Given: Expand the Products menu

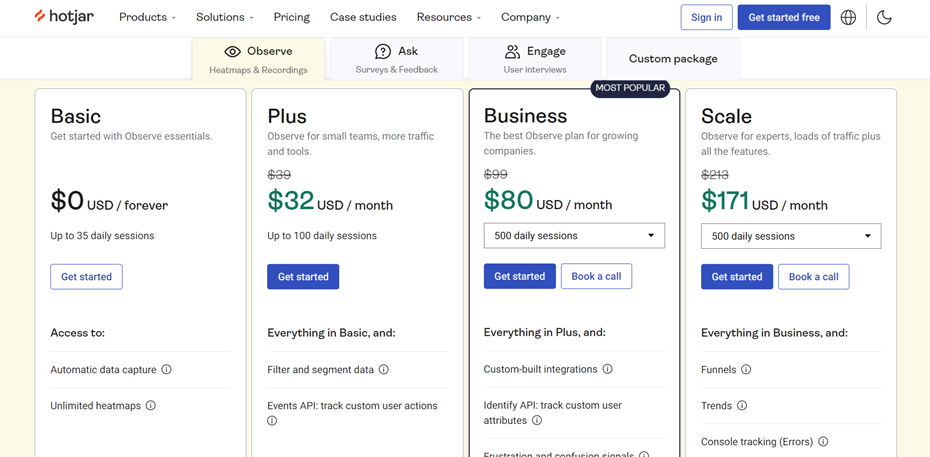Looking at the screenshot, I should pos(148,17).
